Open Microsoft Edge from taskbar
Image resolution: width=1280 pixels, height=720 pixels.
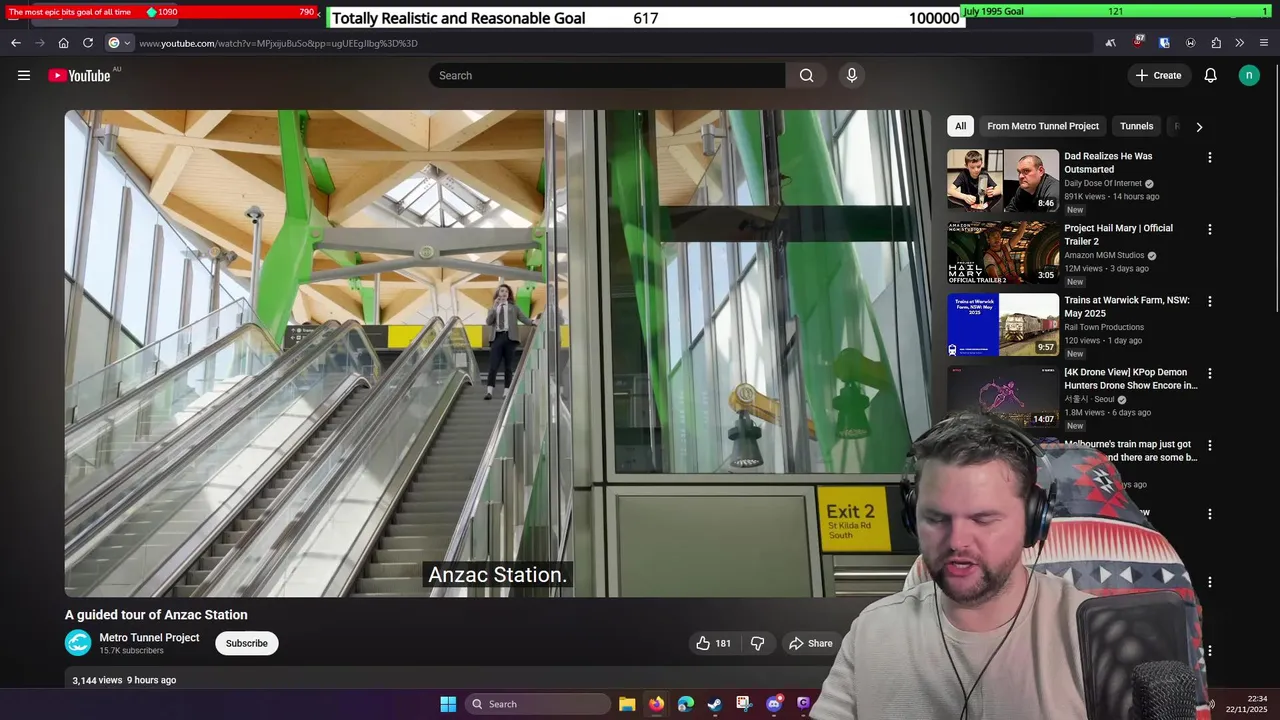click(x=685, y=704)
